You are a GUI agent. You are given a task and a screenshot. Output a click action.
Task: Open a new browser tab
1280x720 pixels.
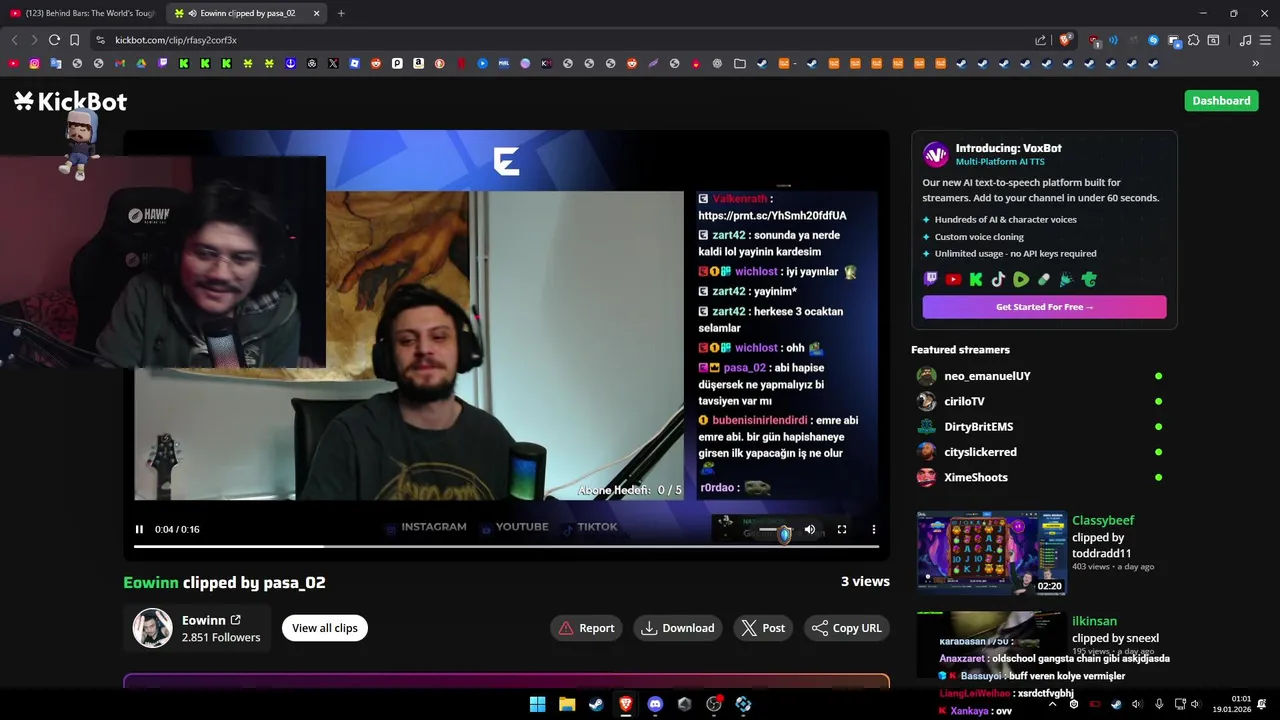[341, 13]
